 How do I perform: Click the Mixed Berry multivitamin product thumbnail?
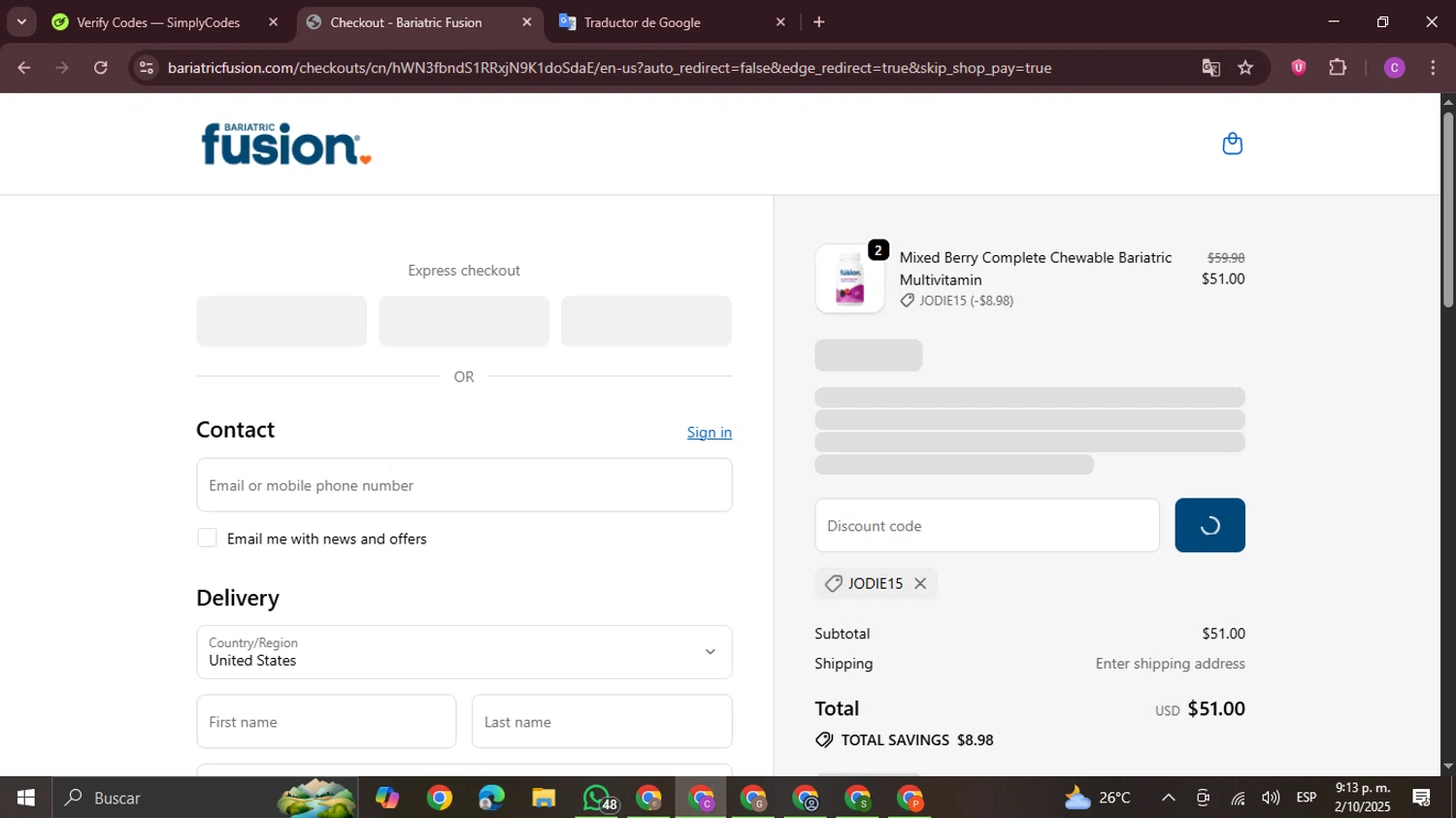849,278
